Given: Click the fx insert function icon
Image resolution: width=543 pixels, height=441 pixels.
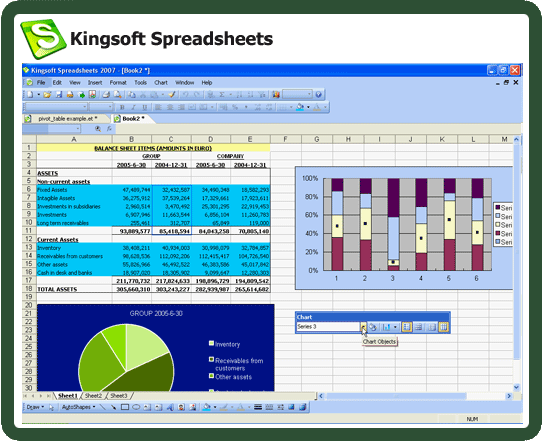Looking at the screenshot, I should [109, 129].
